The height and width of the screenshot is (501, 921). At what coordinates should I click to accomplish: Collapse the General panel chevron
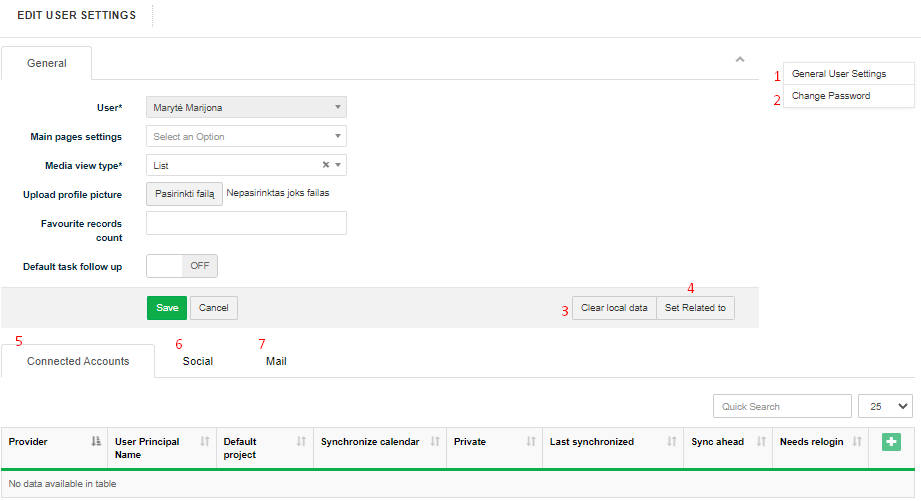click(x=740, y=60)
